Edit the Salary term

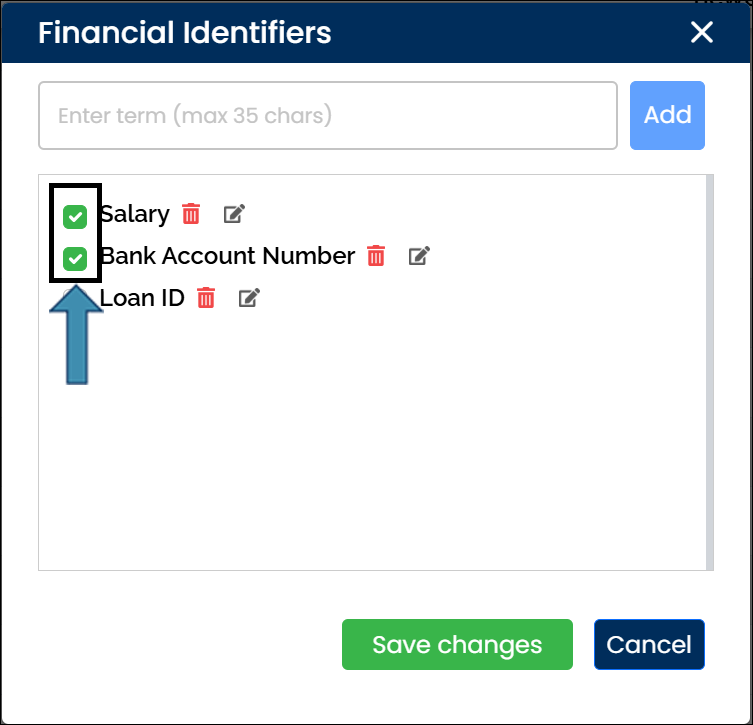(234, 214)
